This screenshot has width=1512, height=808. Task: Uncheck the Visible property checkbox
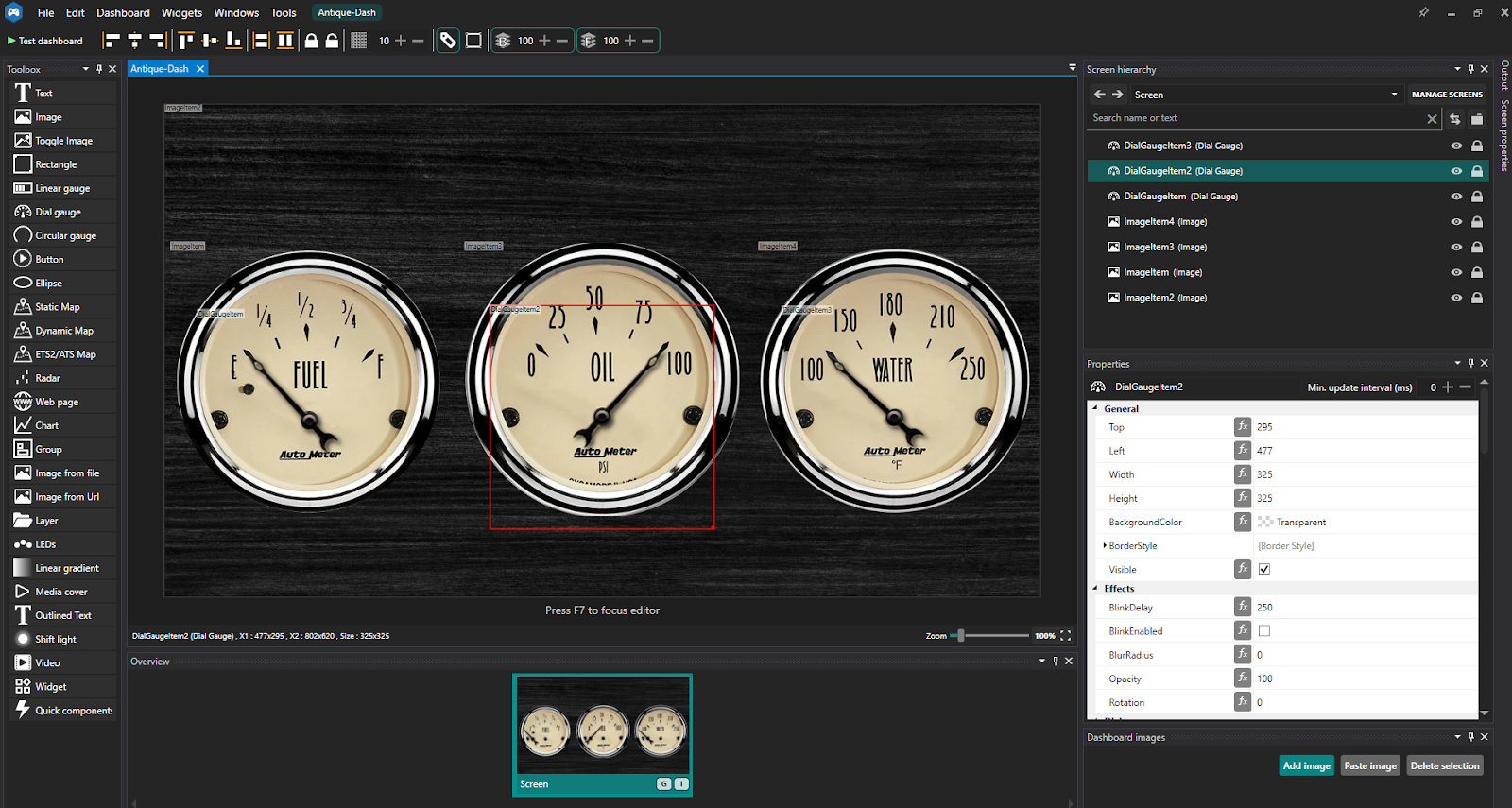pyautogui.click(x=1264, y=569)
